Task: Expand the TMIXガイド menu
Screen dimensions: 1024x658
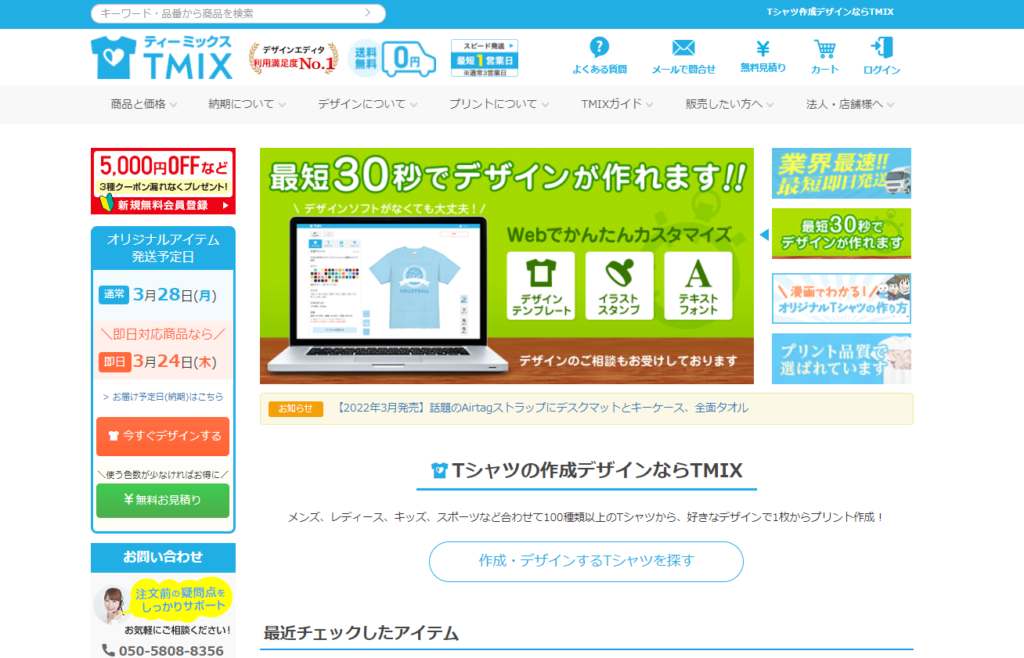Action: 617,104
